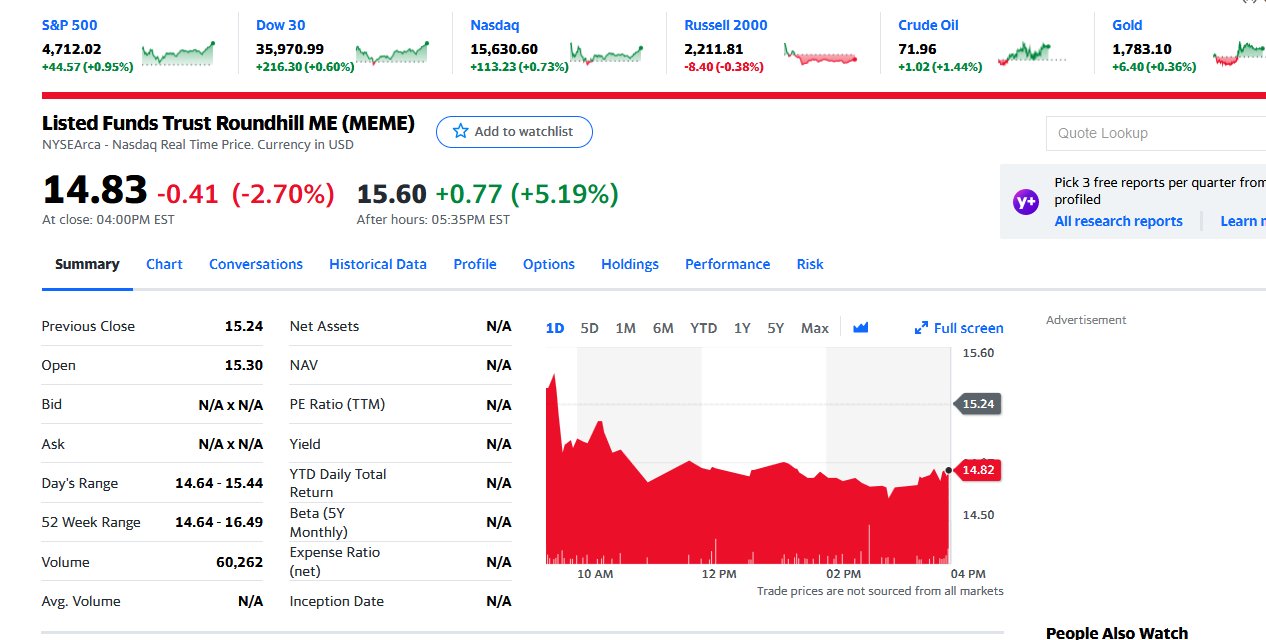Screen dimensions: 1266x640
Task: Click the fund title Listed Funds Trust Roundhill ME (MEME)
Action: [x=228, y=123]
